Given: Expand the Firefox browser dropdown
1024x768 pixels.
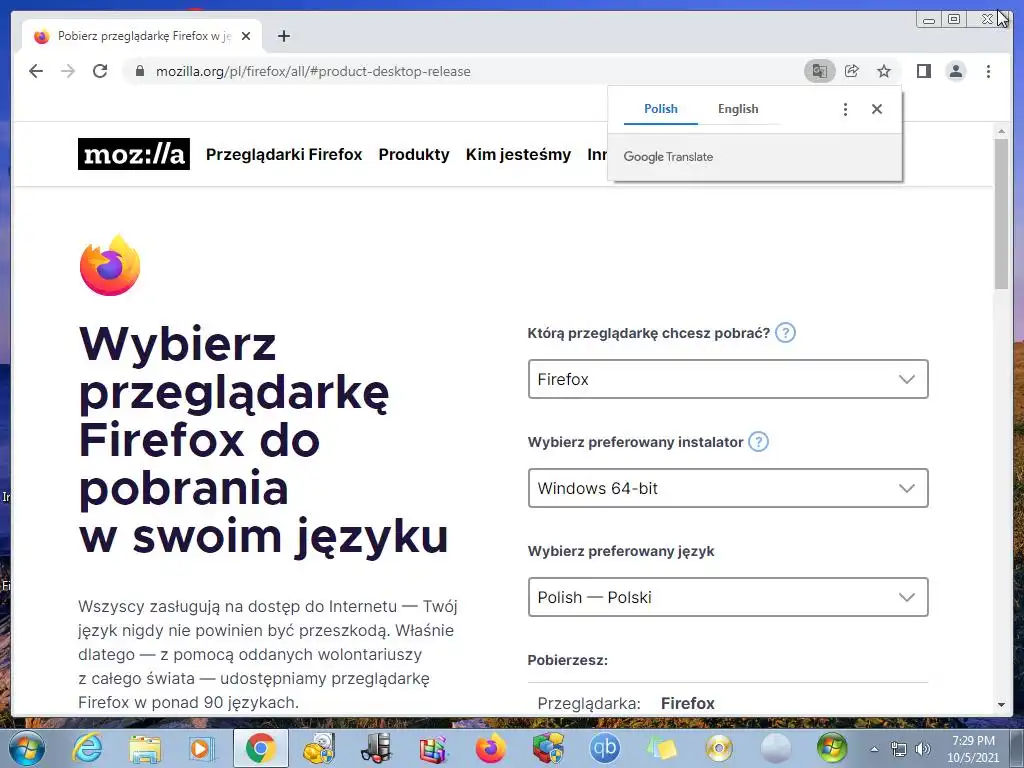Looking at the screenshot, I should [x=728, y=379].
